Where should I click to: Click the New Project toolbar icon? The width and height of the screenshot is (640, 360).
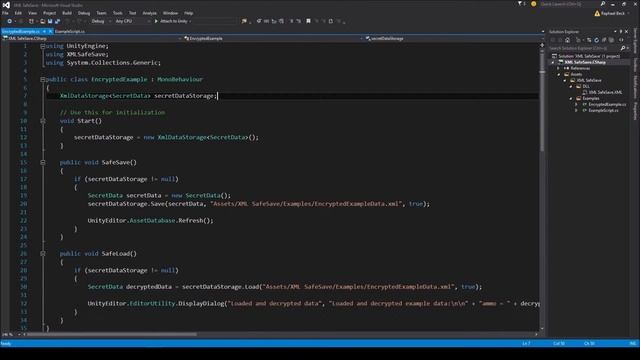coord(31,21)
